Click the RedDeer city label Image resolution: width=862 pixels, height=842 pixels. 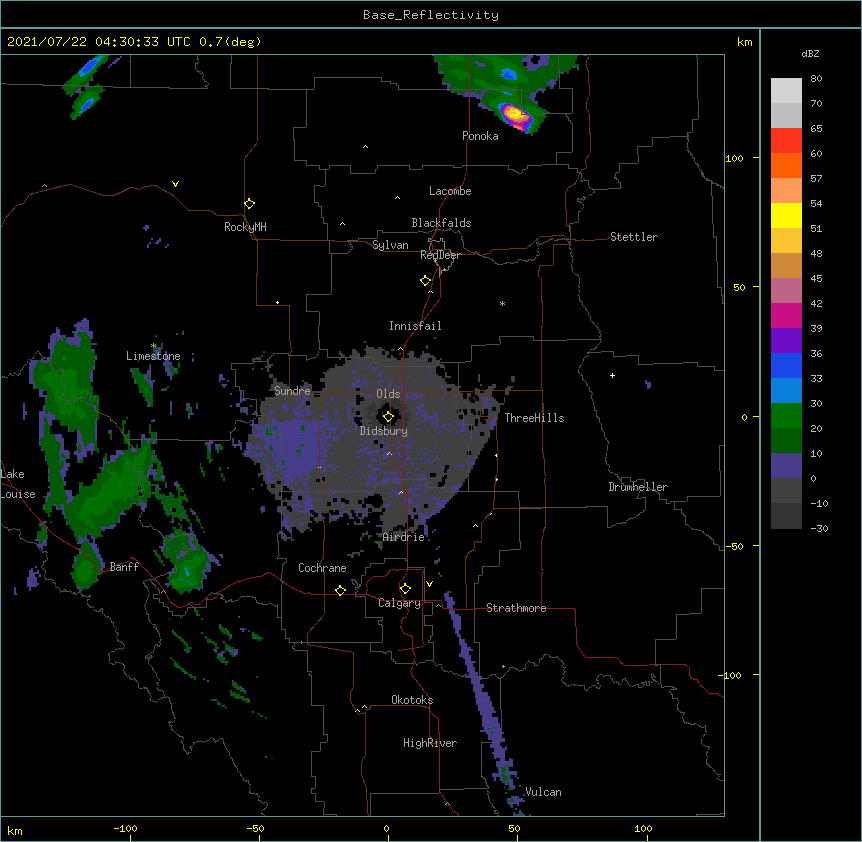point(440,255)
